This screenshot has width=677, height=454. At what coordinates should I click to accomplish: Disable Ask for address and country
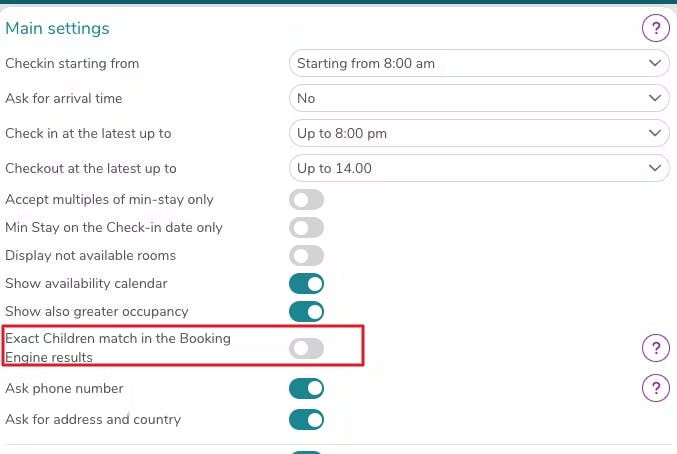tap(307, 420)
